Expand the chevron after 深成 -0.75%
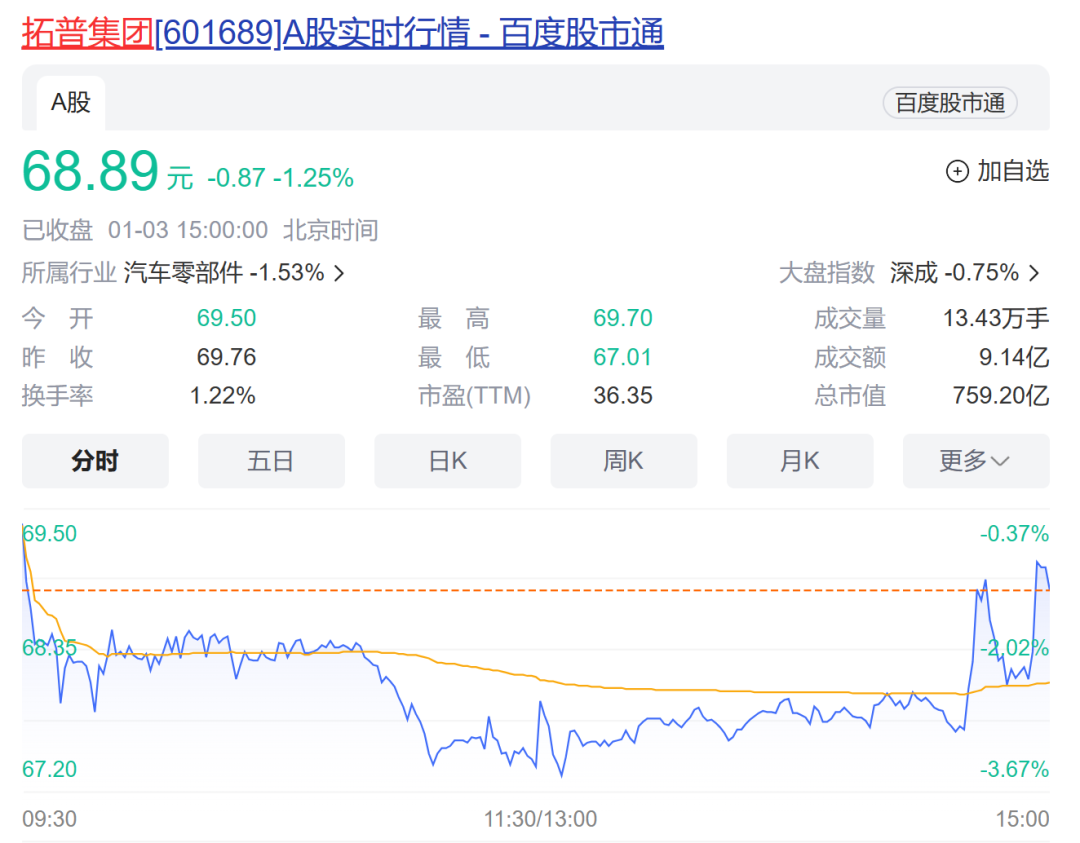 click(x=1034, y=273)
